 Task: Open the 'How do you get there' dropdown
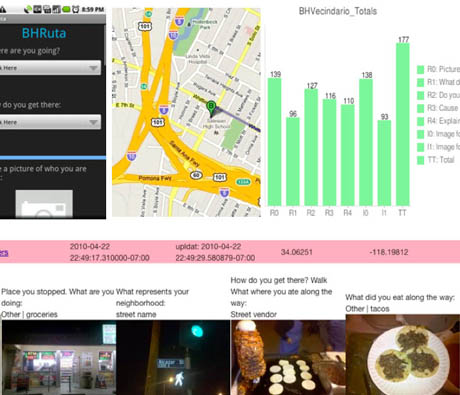click(50, 122)
